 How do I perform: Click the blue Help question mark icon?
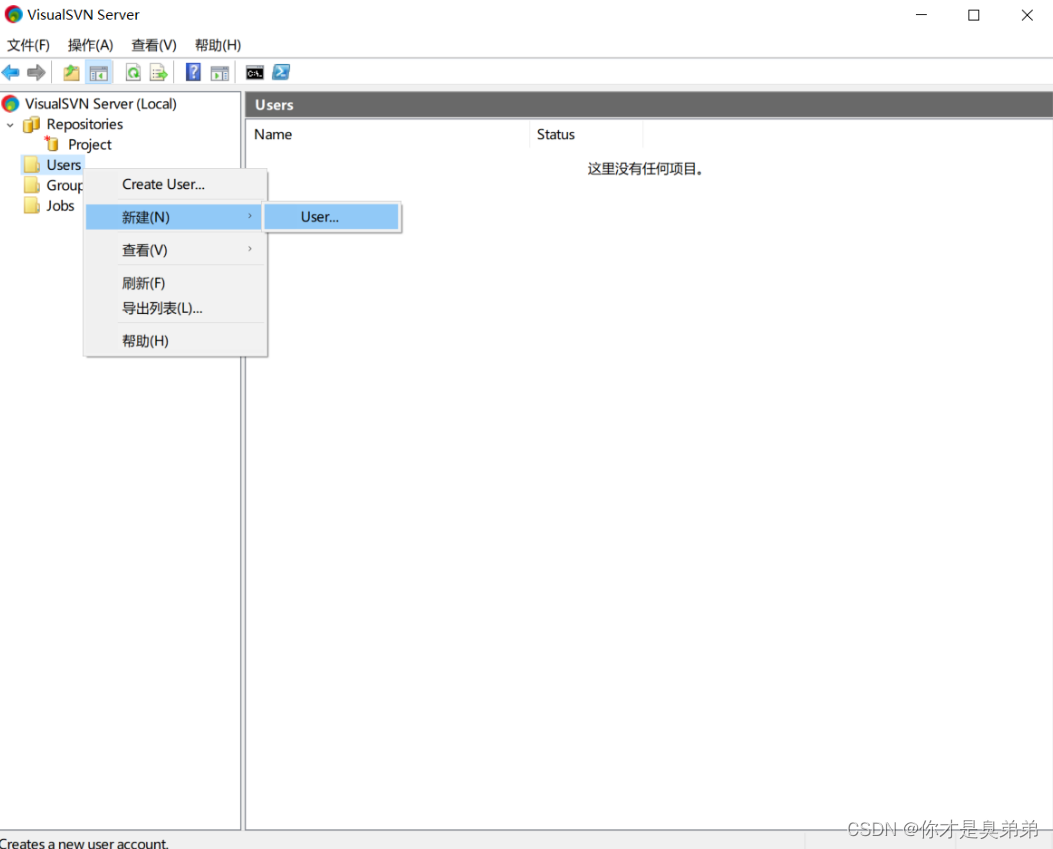(193, 72)
